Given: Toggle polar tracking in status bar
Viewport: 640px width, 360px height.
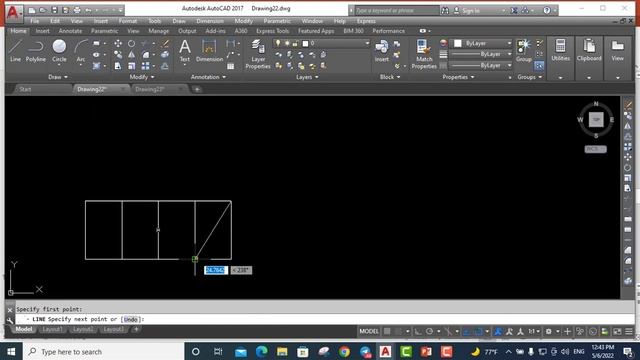Looking at the screenshot, I should point(429,331).
